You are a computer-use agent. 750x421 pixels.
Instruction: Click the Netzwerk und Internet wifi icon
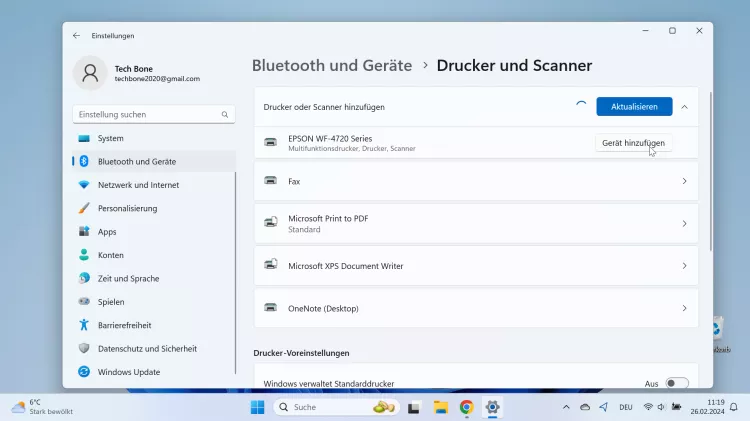(84, 185)
